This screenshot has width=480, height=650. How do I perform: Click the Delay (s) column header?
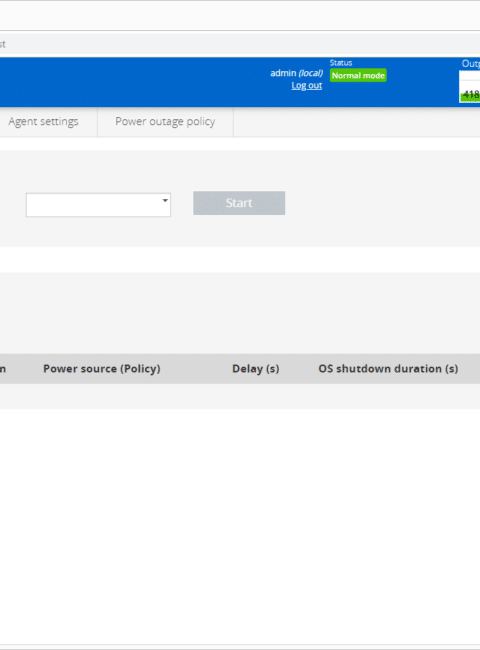coord(255,369)
